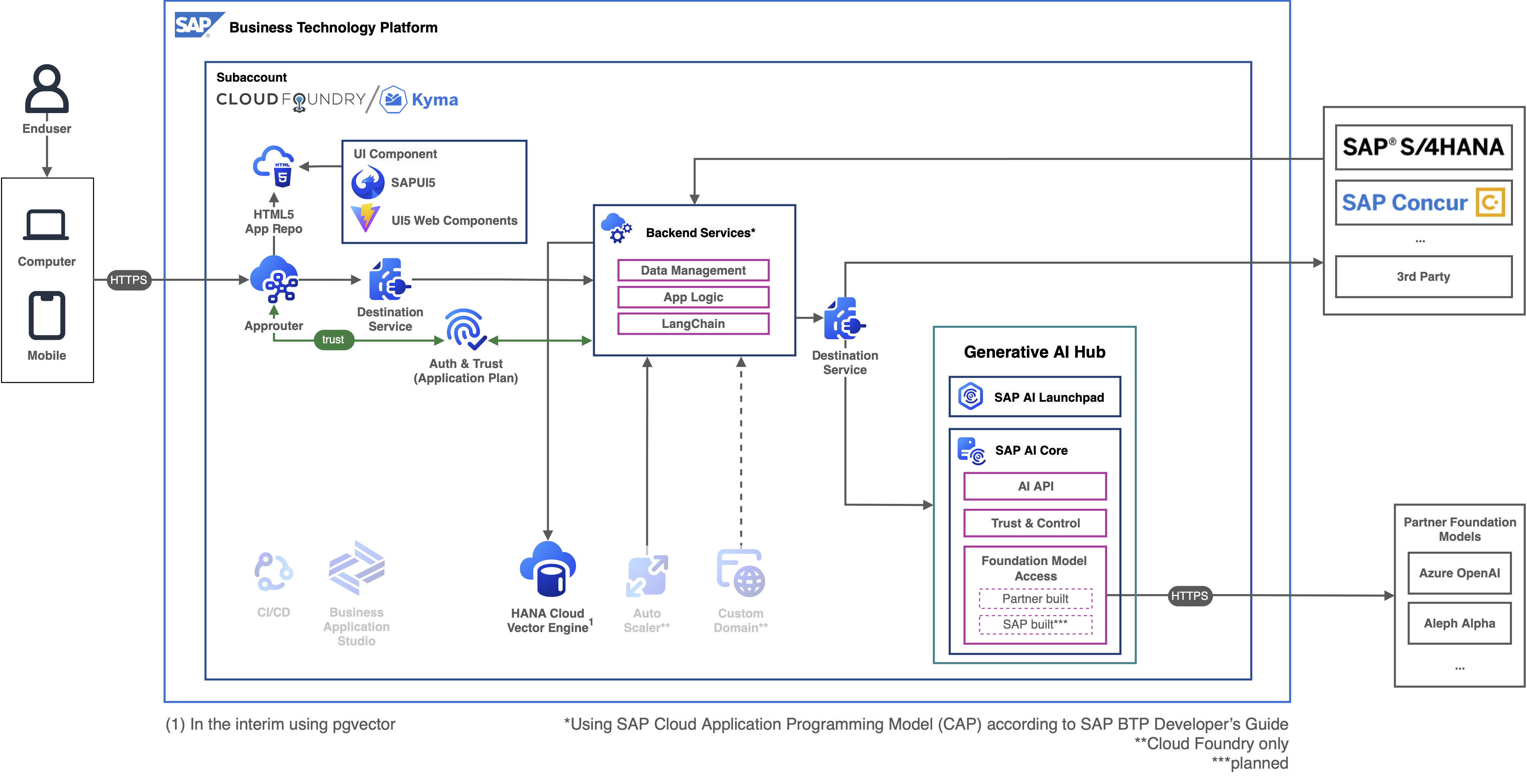Image resolution: width=1527 pixels, height=784 pixels.
Task: Click the Subaccount label
Action: pos(251,77)
